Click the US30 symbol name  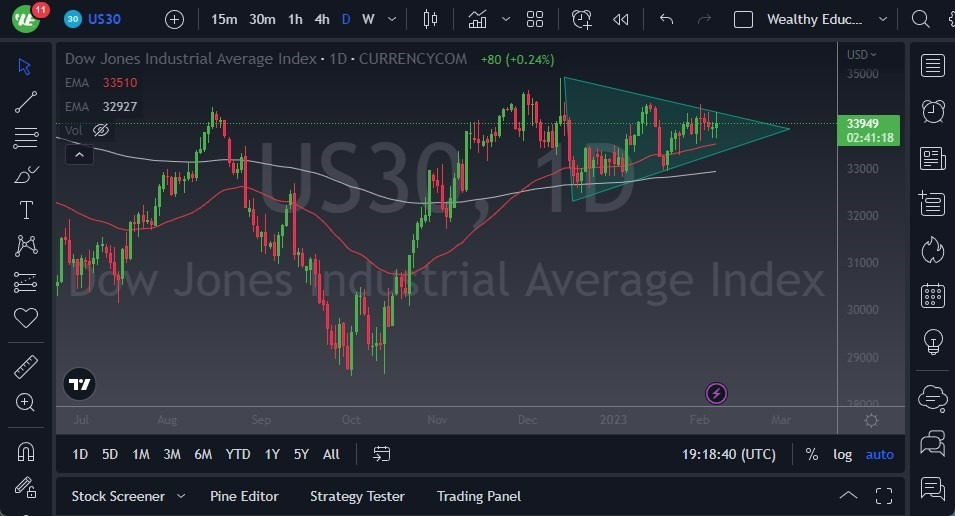point(104,19)
